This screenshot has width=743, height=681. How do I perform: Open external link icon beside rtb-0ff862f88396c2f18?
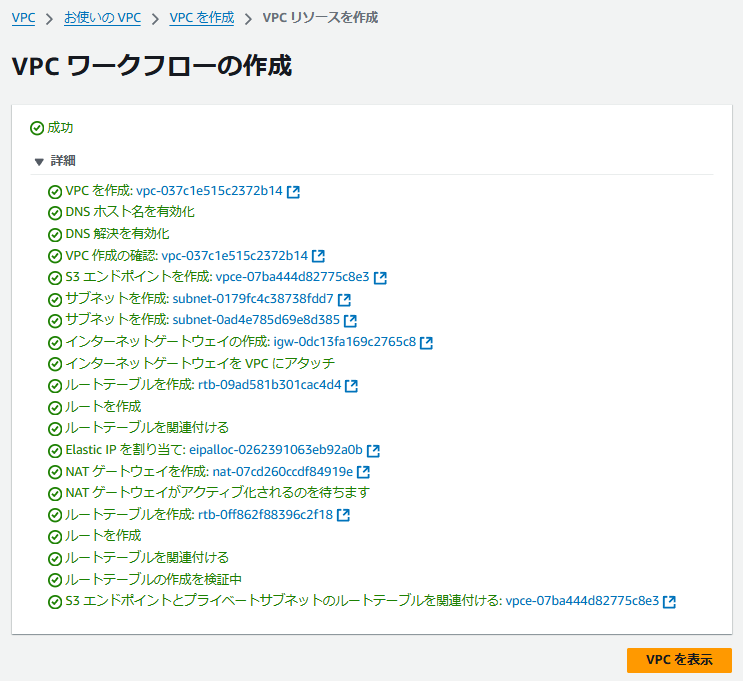[x=343, y=515]
